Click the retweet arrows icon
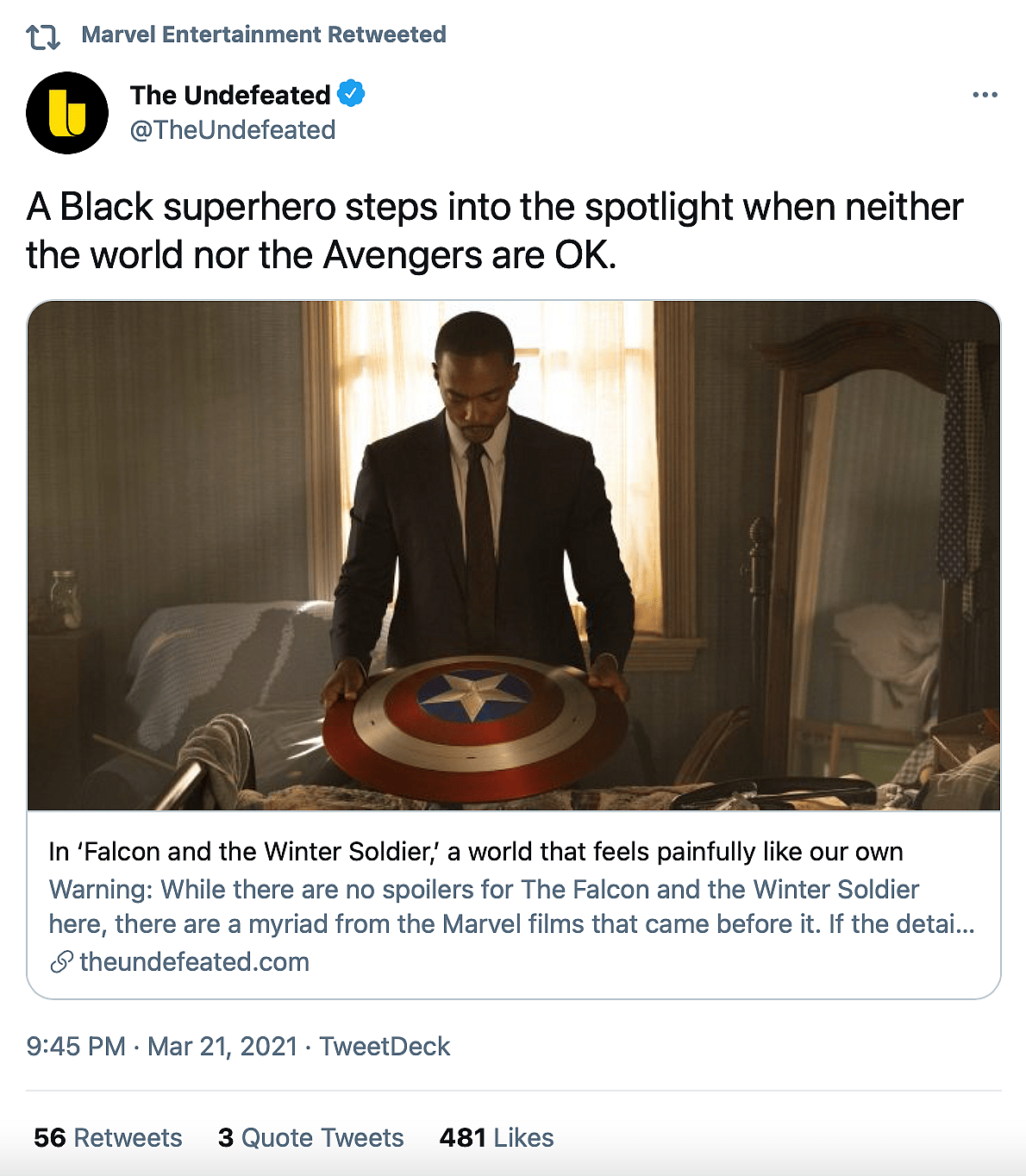The width and height of the screenshot is (1026, 1176). tap(42, 36)
